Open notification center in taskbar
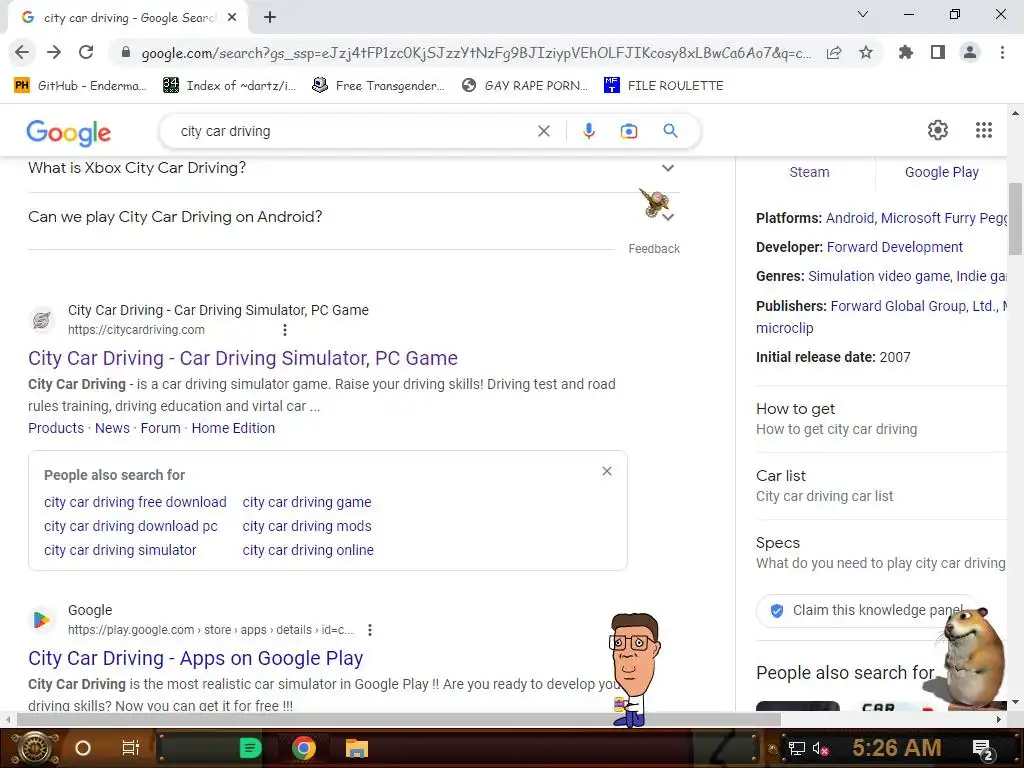This screenshot has width=1024, height=768. coord(983,749)
